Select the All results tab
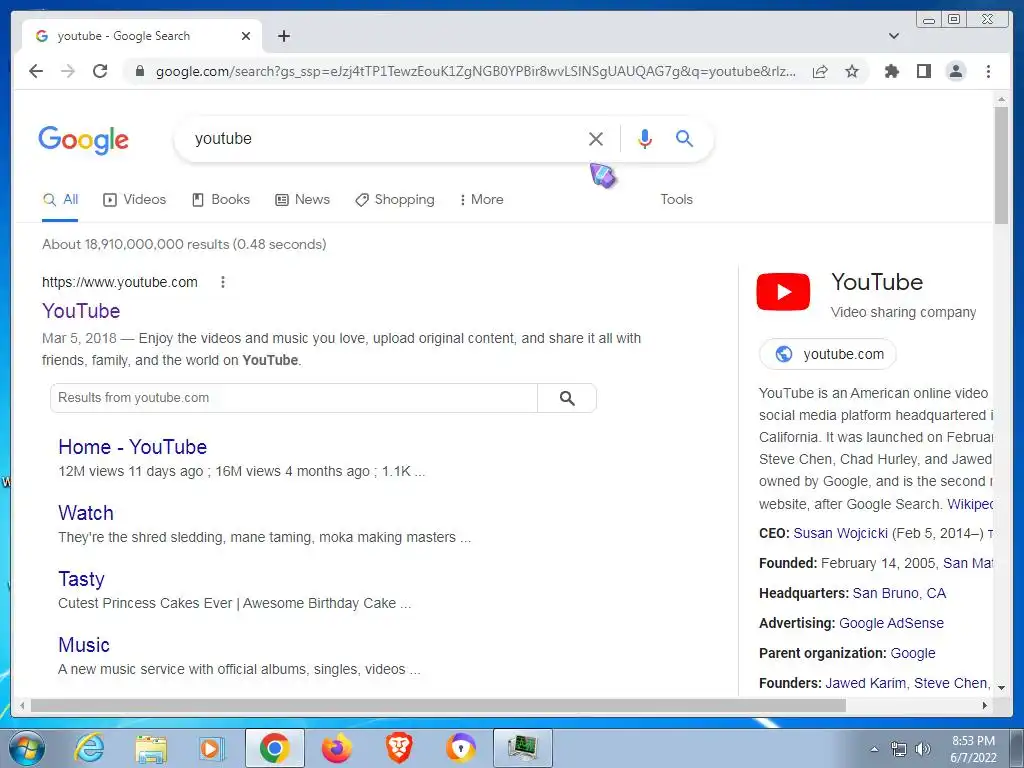This screenshot has height=768, width=1024. (60, 200)
